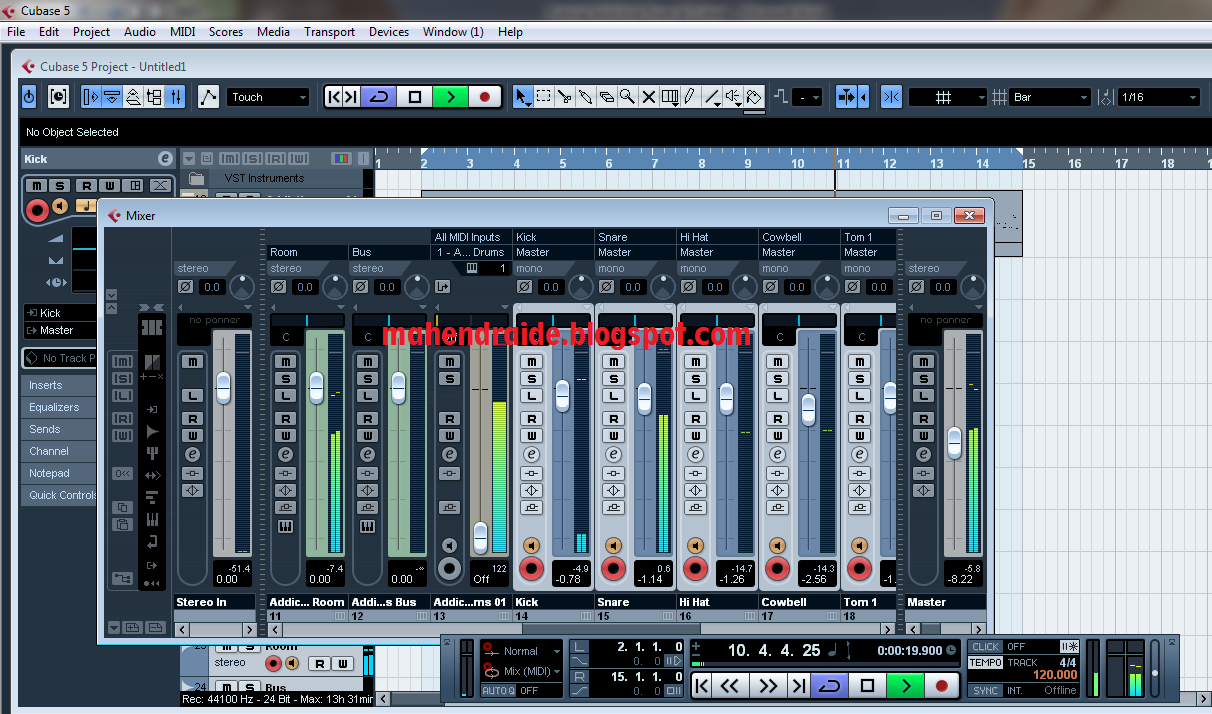Click the Constrain Delay Compensation icon
This screenshot has width=1212, height=714.
coord(58,97)
